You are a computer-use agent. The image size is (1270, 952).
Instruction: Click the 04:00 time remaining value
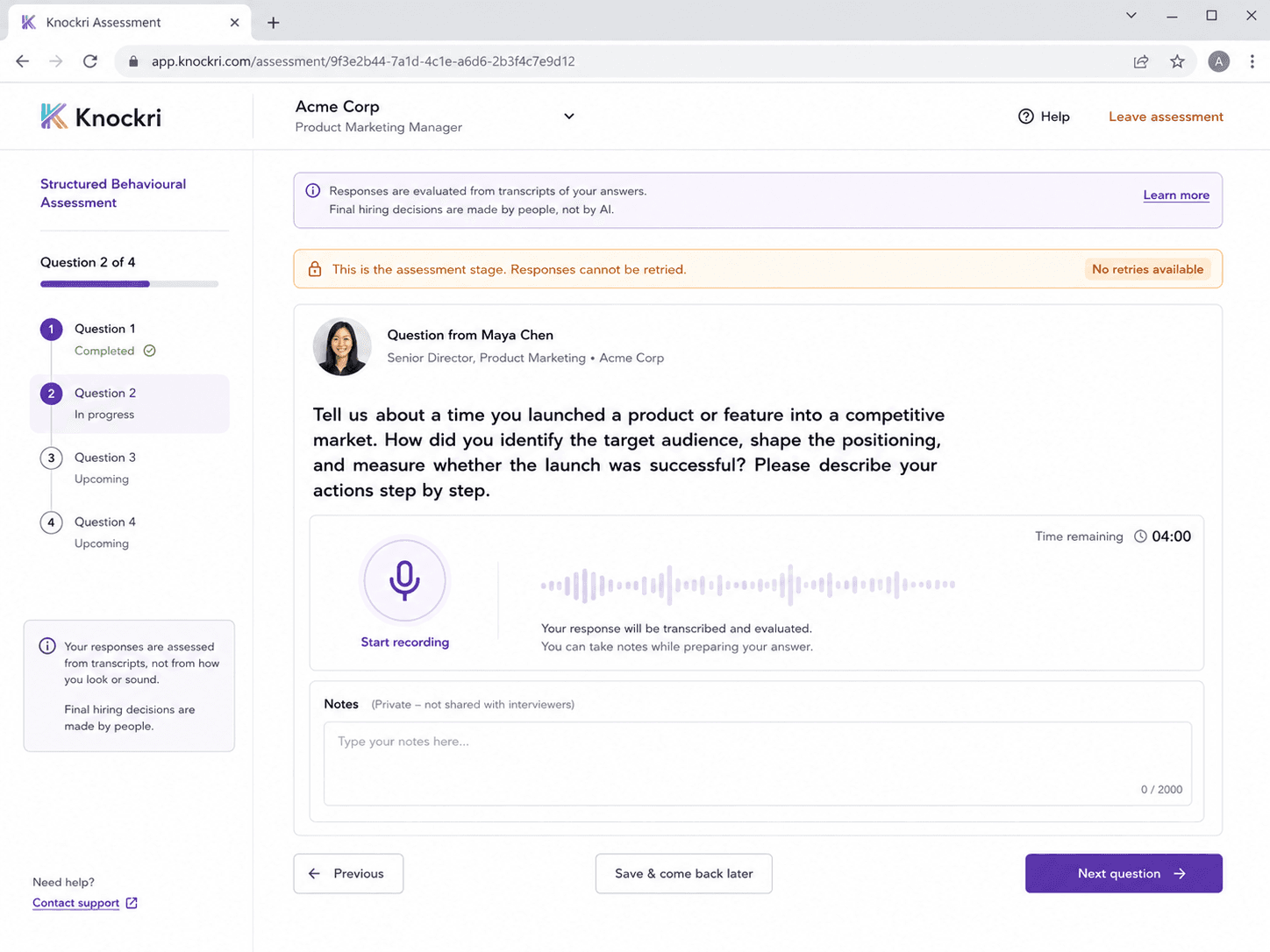(x=1171, y=536)
